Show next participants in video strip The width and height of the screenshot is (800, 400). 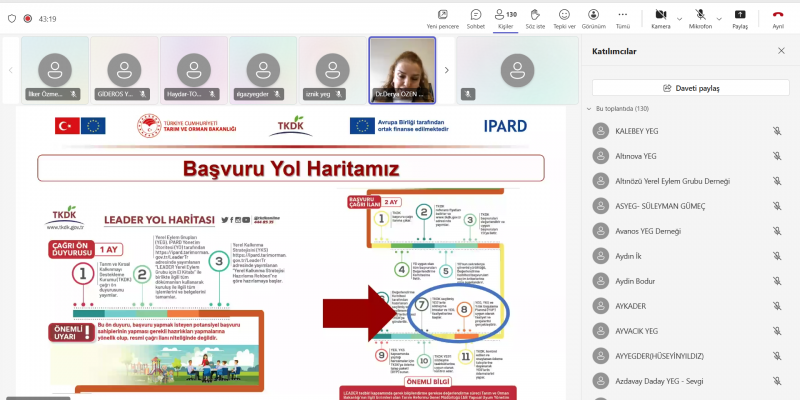pyautogui.click(x=446, y=70)
